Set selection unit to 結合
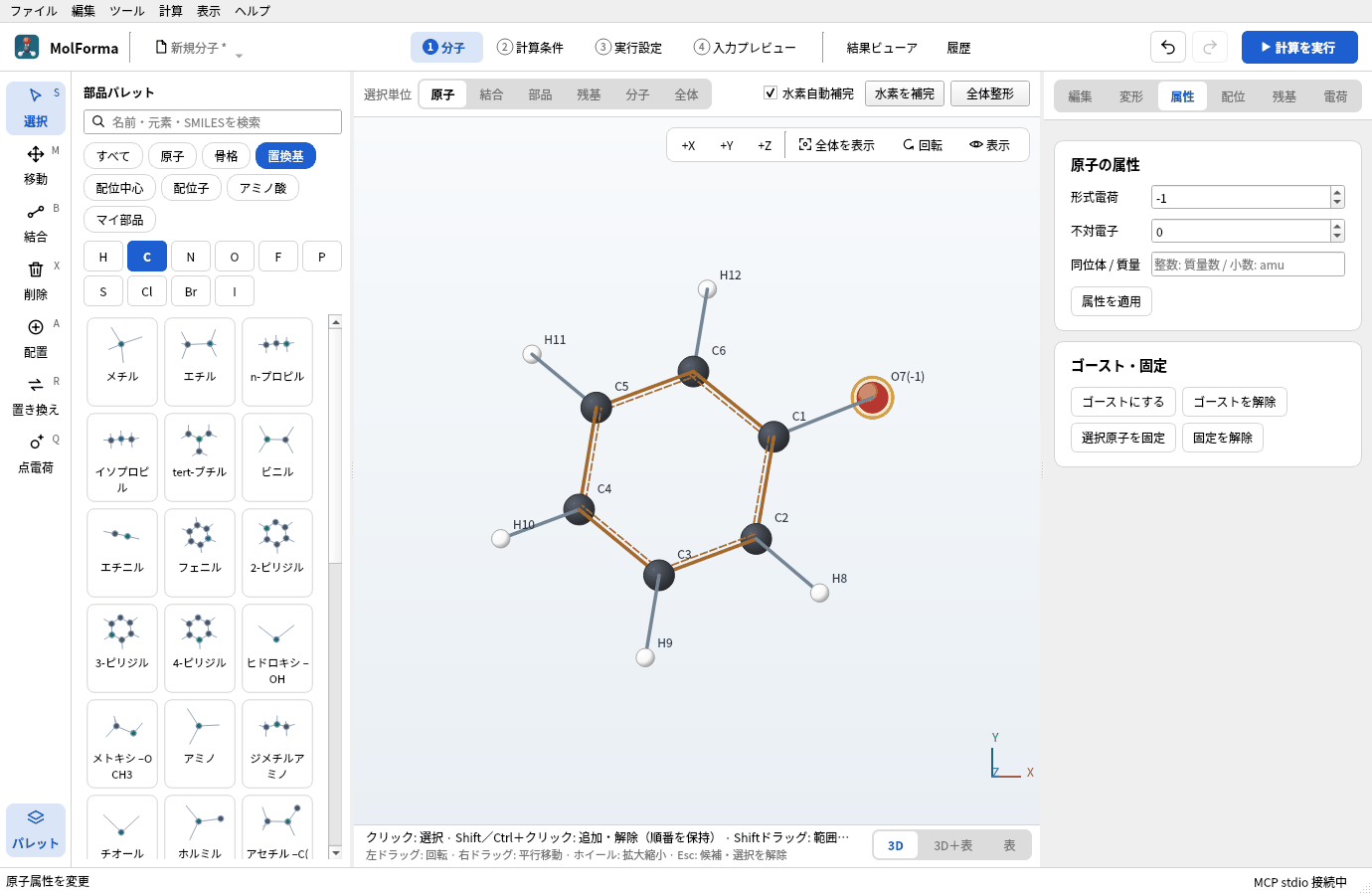The width and height of the screenshot is (1372, 895). (491, 94)
